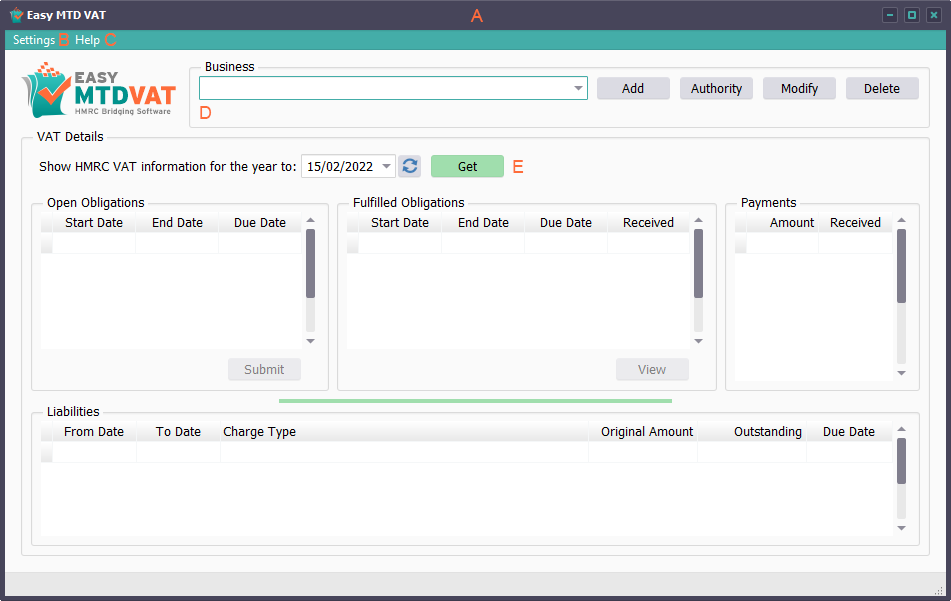Click Fulfilled Obligations Due Date column header
951x601 pixels.
[x=565, y=223]
